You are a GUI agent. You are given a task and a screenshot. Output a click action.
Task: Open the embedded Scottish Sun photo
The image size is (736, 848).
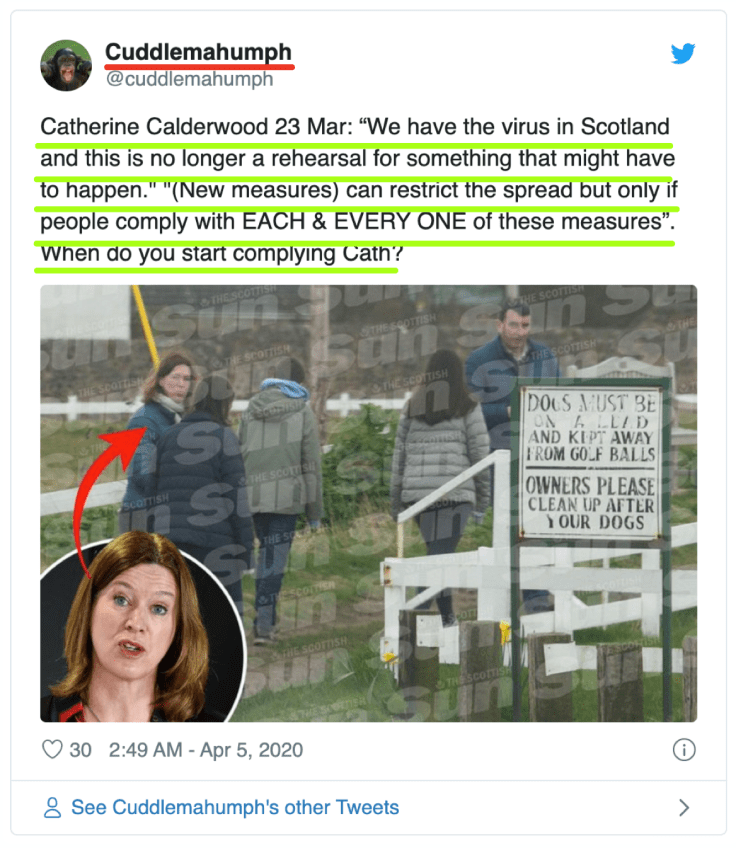pyautogui.click(x=368, y=503)
